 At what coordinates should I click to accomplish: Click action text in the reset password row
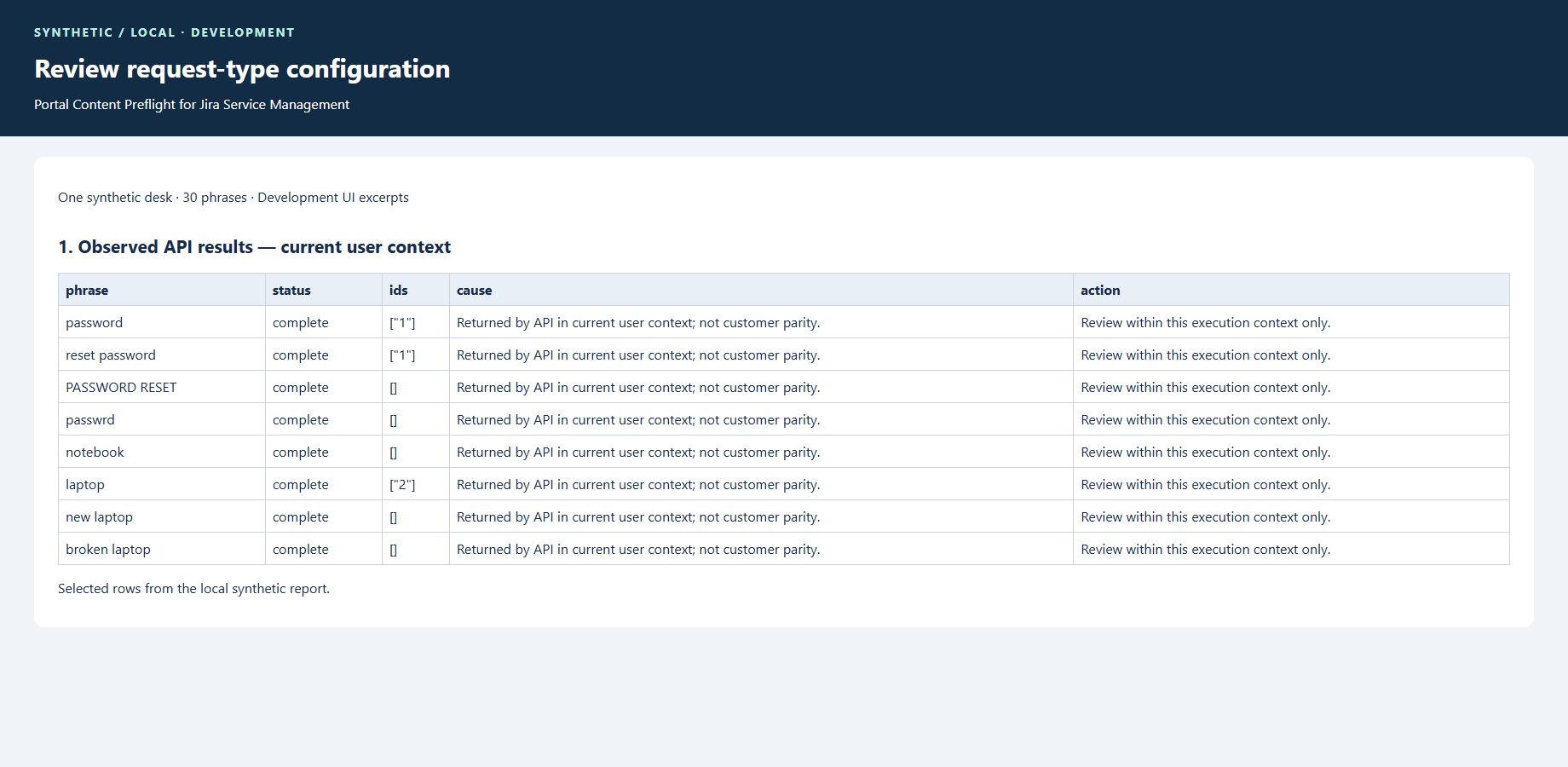[x=1205, y=355]
